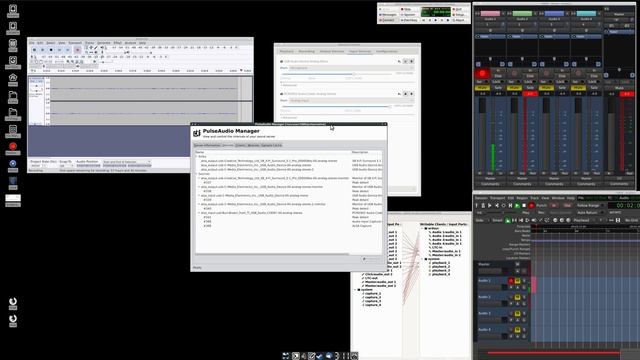
Task: Click the Audacity Record button
Action: (77, 50)
